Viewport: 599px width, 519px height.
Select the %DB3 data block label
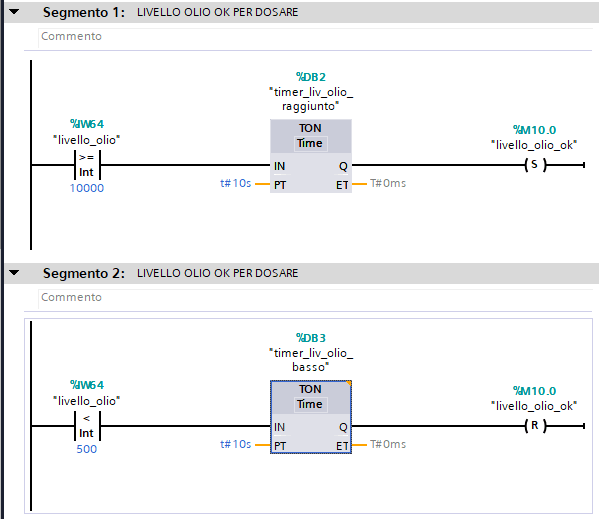(x=311, y=338)
